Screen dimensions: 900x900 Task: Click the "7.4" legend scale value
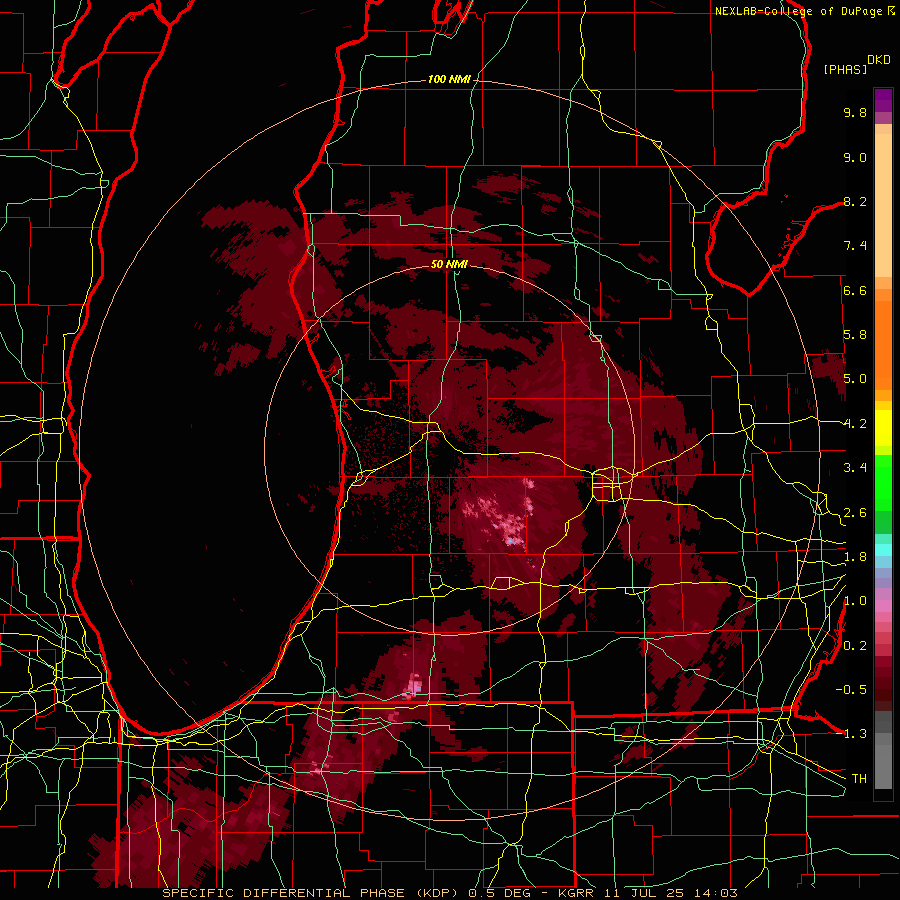click(x=855, y=246)
